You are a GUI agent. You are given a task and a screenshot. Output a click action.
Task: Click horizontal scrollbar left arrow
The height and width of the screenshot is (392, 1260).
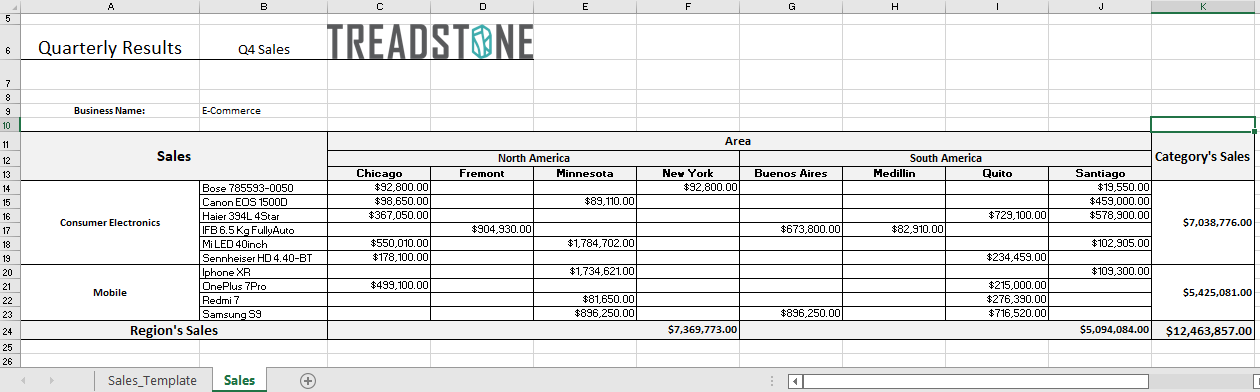pyautogui.click(x=795, y=381)
